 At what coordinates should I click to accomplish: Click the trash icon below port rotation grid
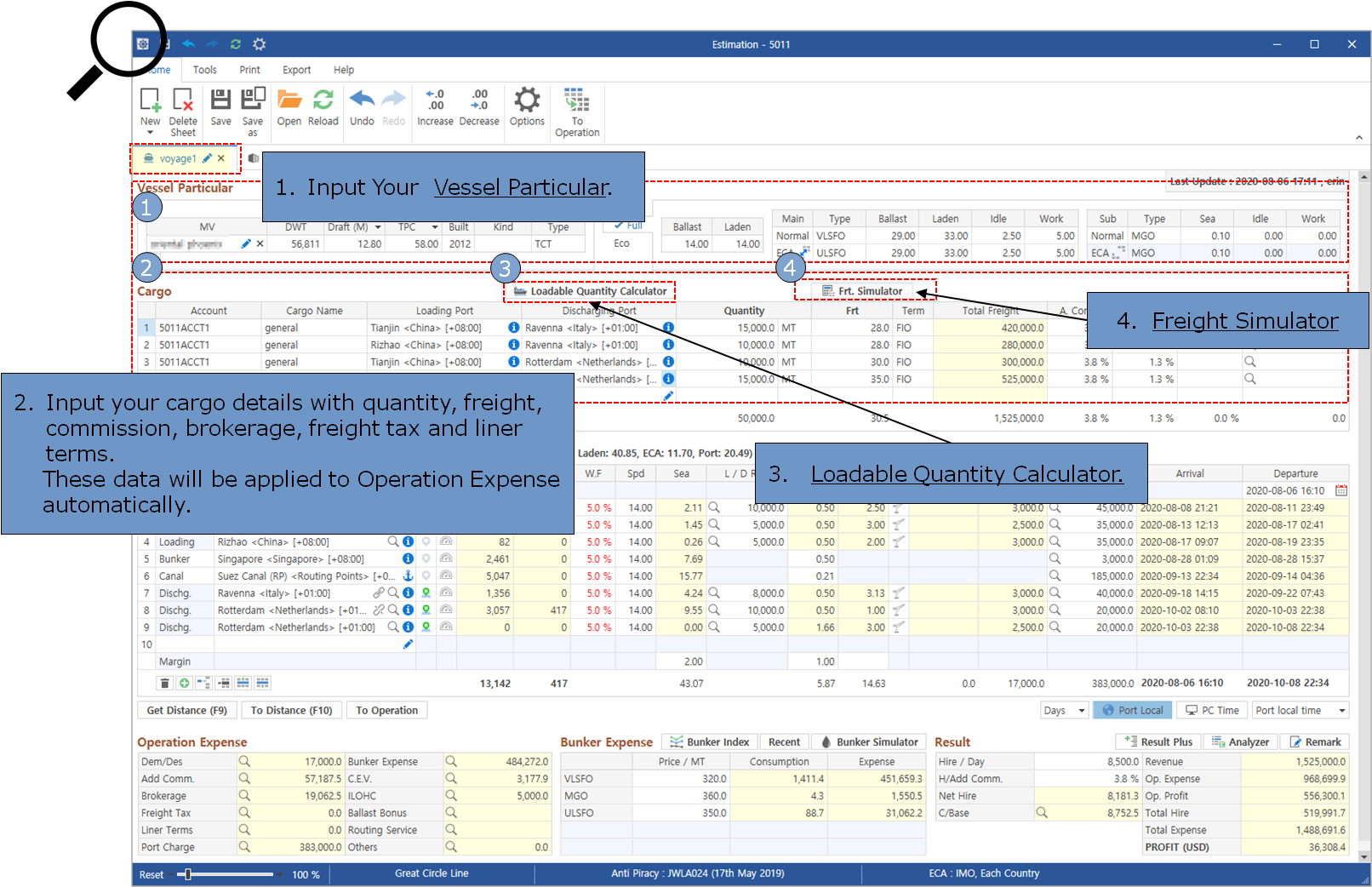165,683
